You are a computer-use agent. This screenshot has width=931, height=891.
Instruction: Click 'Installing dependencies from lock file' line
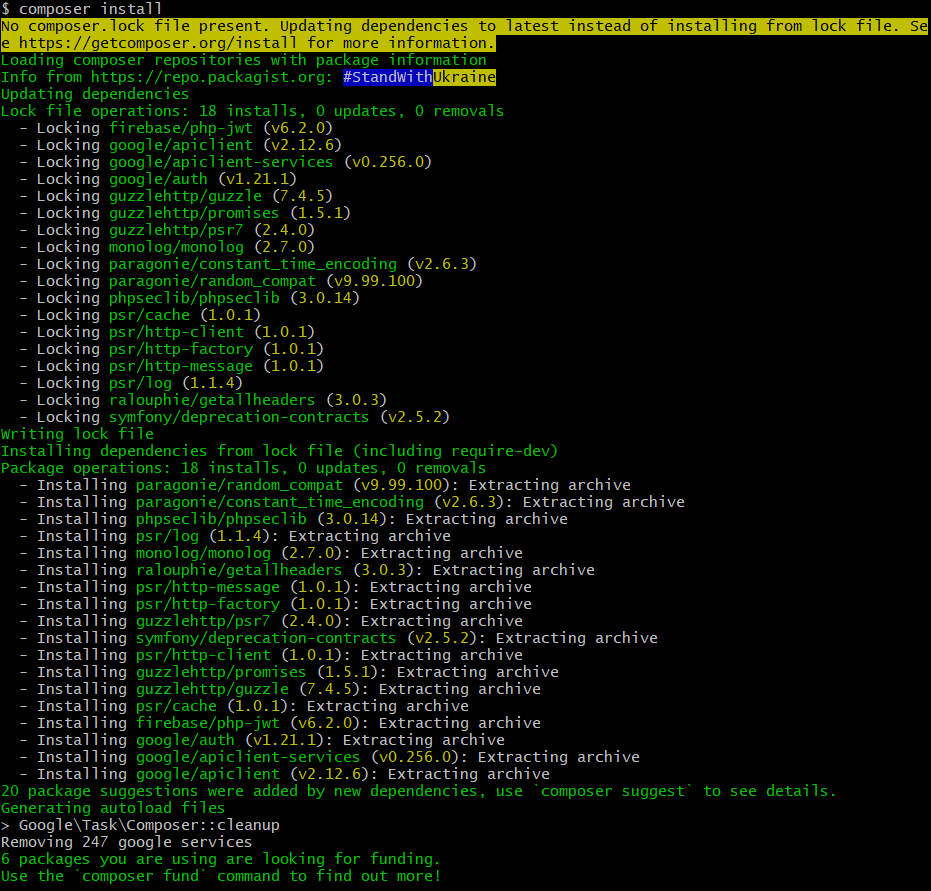280,452
